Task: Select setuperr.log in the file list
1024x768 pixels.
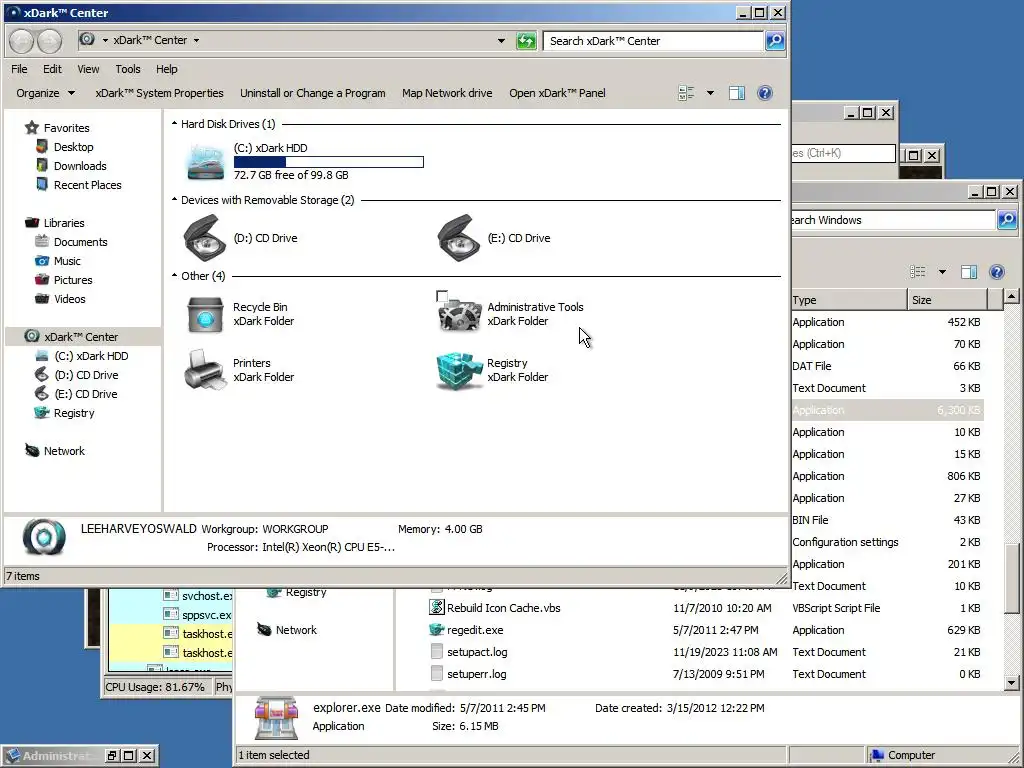Action: 476,674
